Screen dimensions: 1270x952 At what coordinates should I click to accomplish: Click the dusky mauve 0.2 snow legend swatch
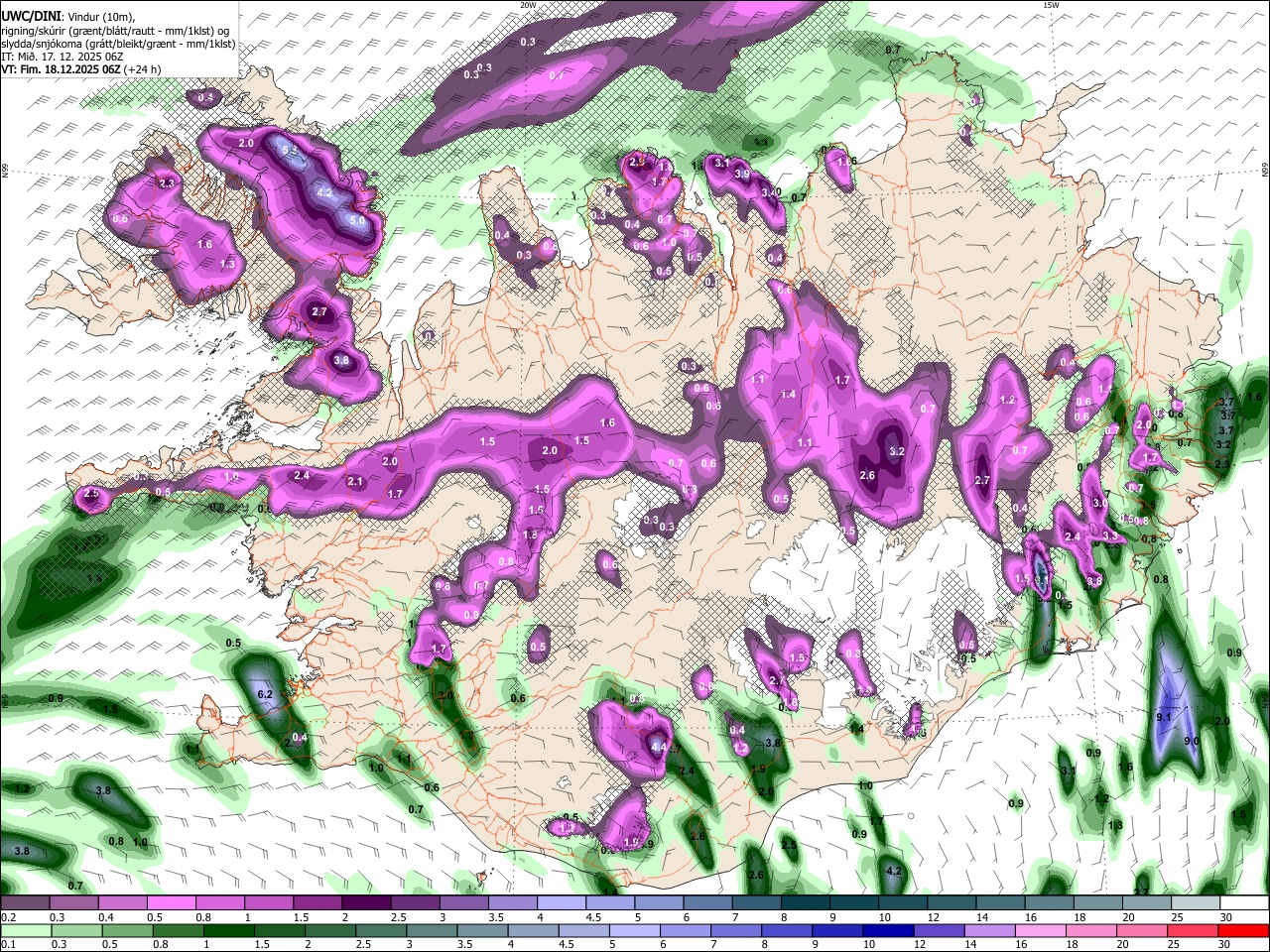(25, 902)
